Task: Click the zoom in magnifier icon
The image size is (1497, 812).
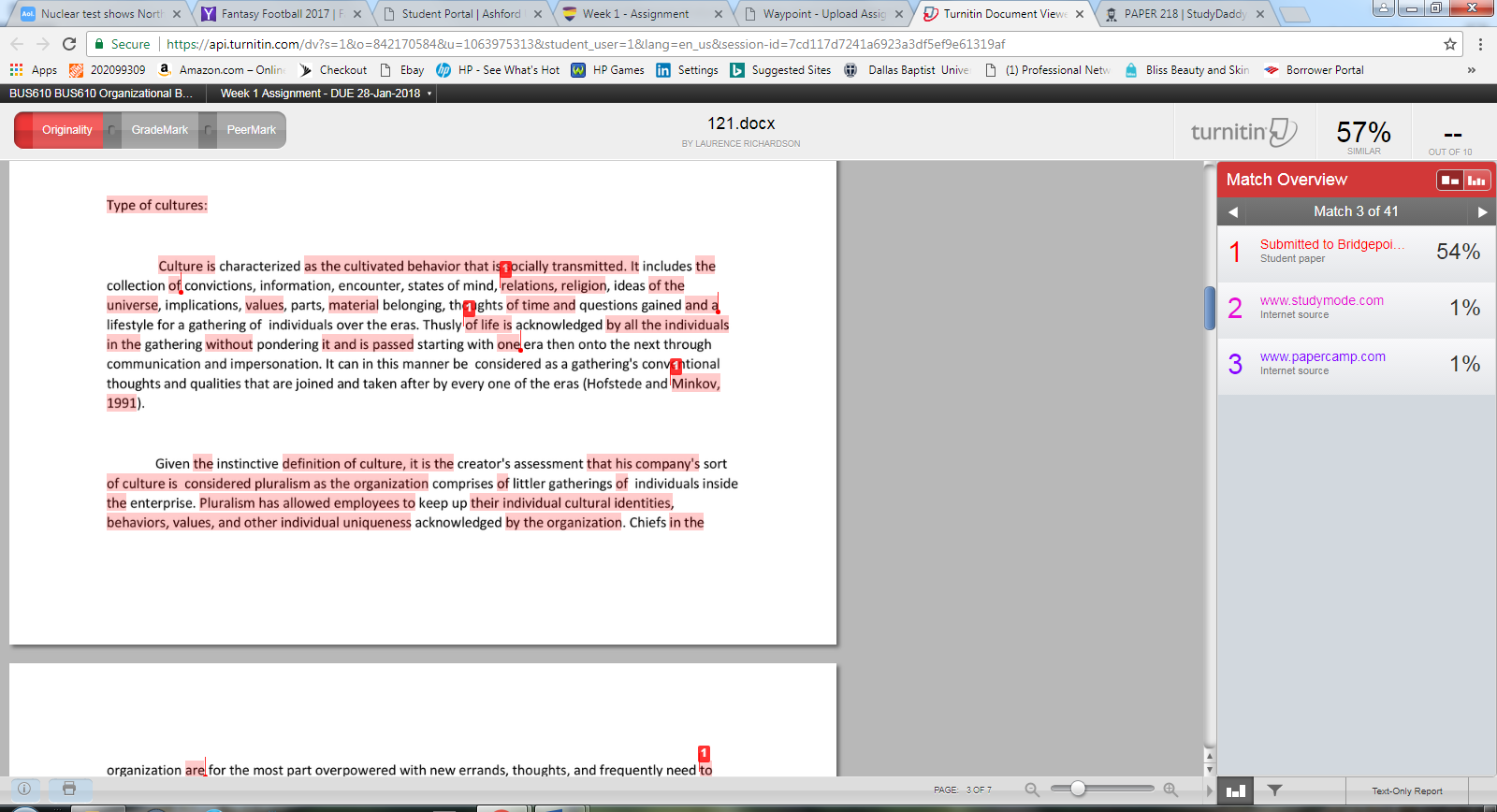Action: point(1170,790)
